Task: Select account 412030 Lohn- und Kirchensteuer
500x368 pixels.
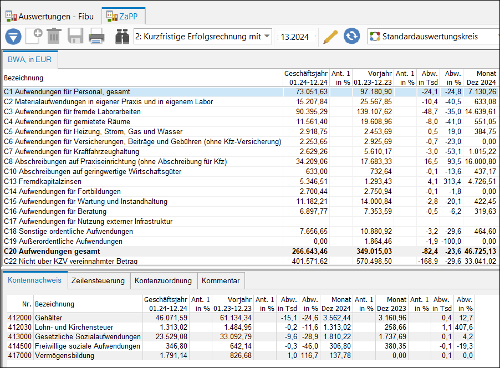Action: (x=240, y=327)
